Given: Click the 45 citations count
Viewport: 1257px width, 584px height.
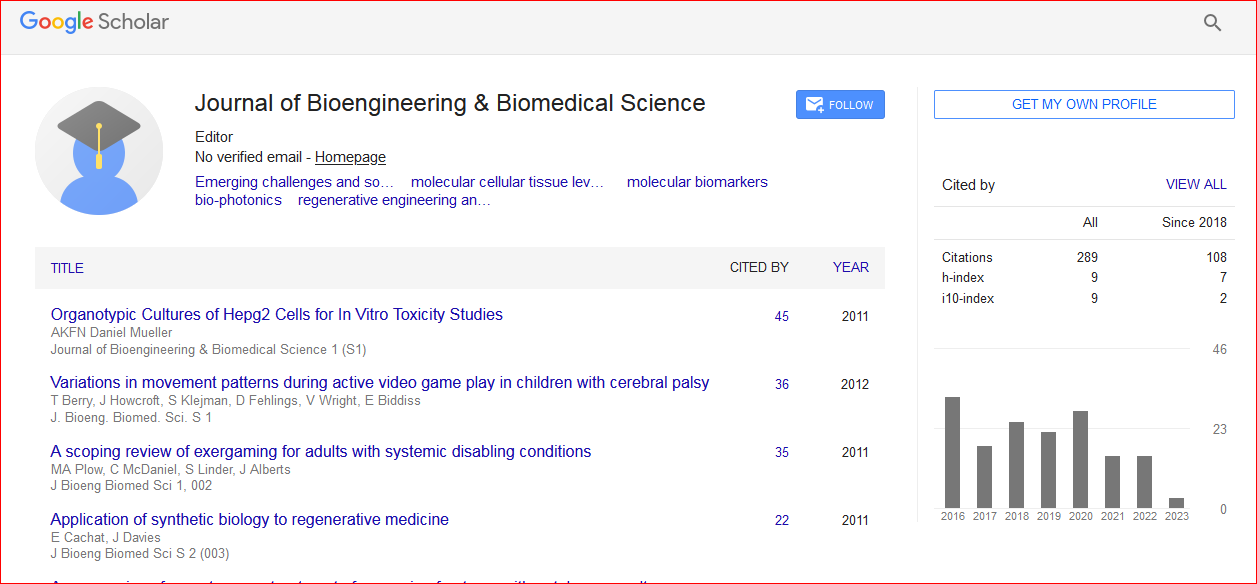Looking at the screenshot, I should [x=782, y=317].
